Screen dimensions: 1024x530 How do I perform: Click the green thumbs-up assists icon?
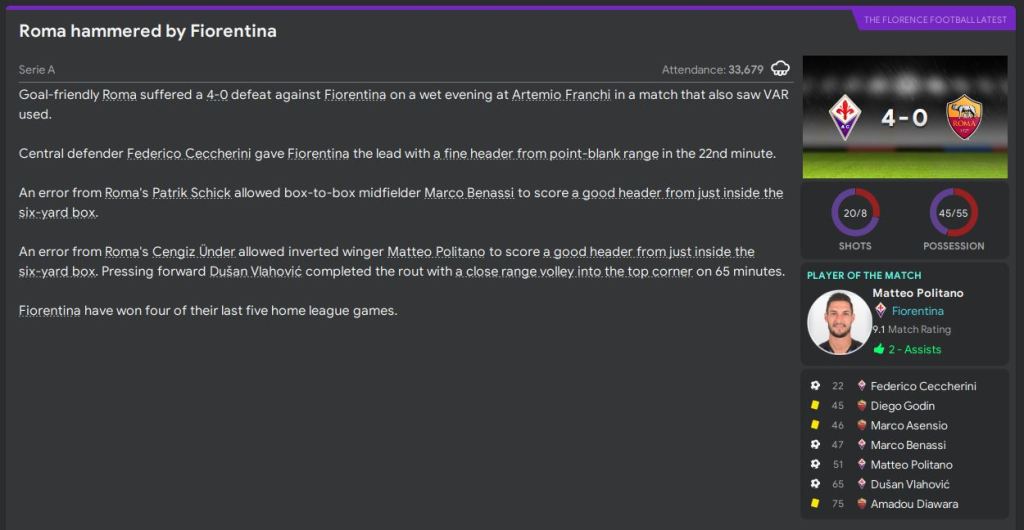click(879, 349)
